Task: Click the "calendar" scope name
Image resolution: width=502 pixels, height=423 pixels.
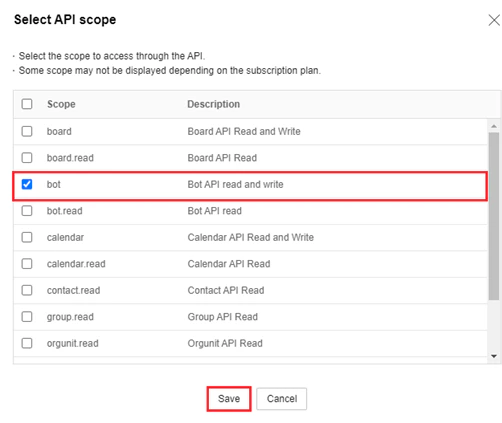Action: (x=65, y=237)
